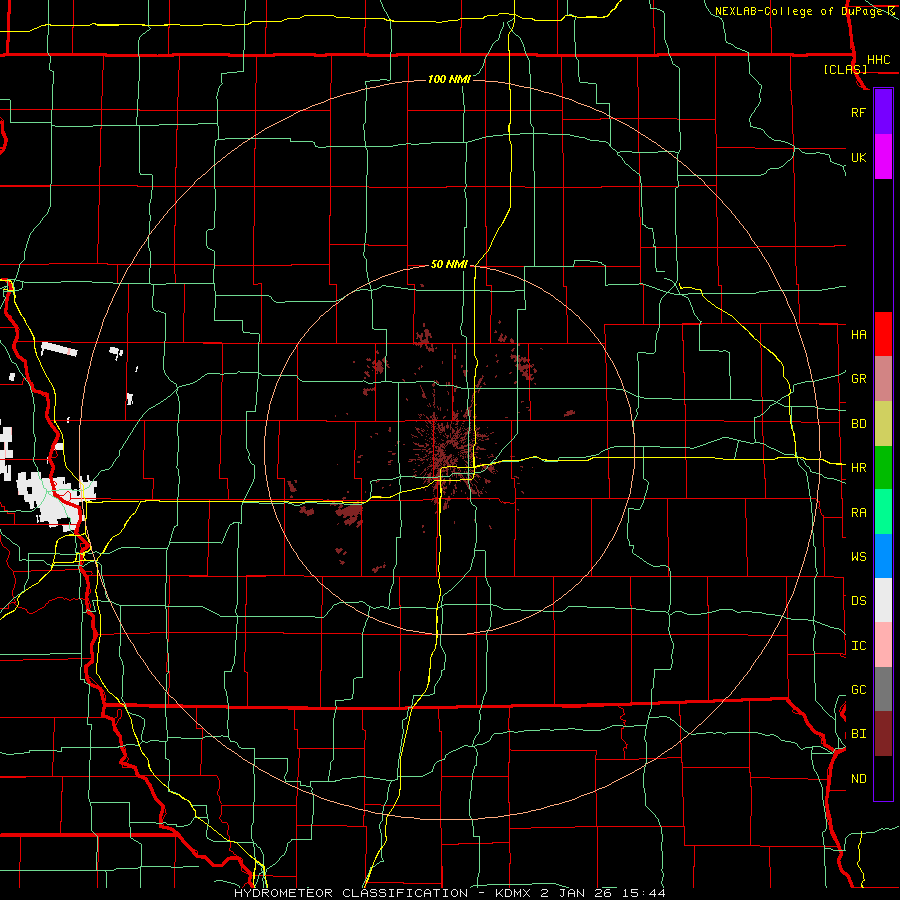Select the dark red BI legend swatch
The width and height of the screenshot is (900, 900).
tap(883, 734)
